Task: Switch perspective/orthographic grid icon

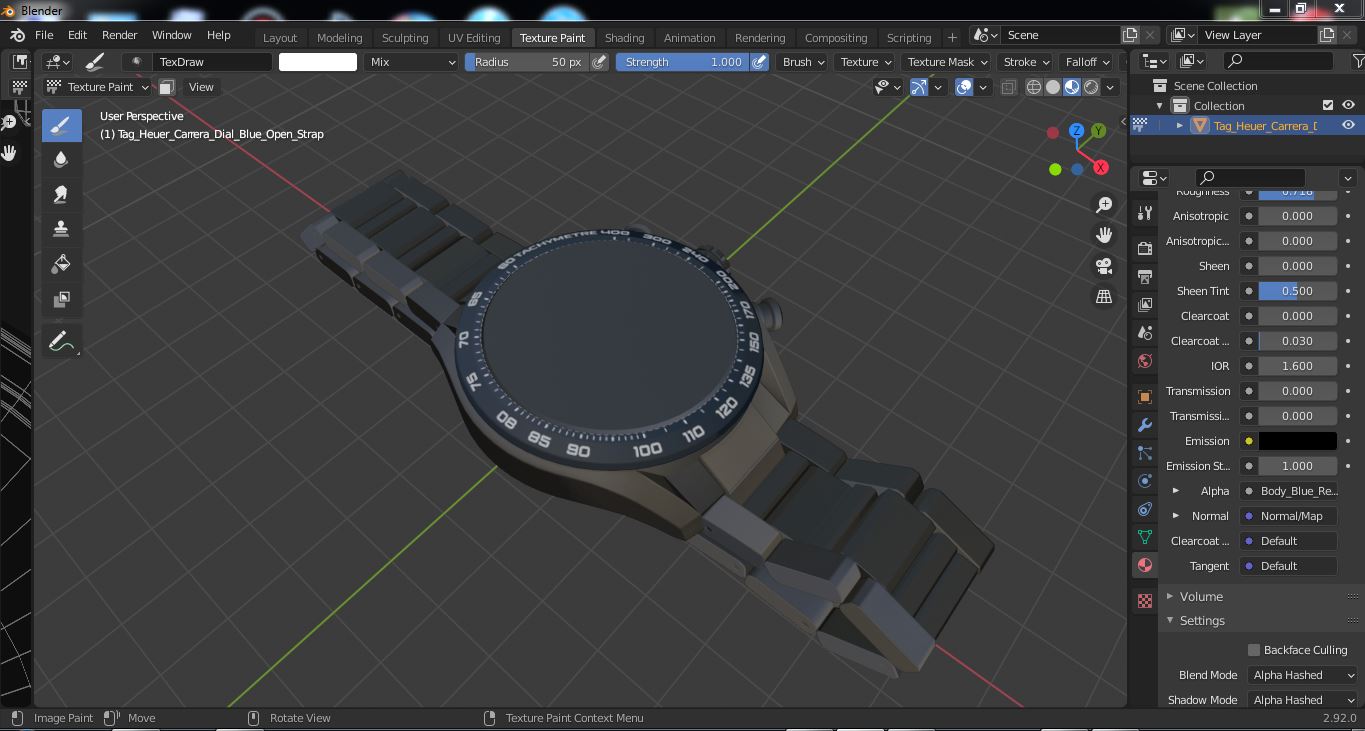Action: pos(1104,297)
